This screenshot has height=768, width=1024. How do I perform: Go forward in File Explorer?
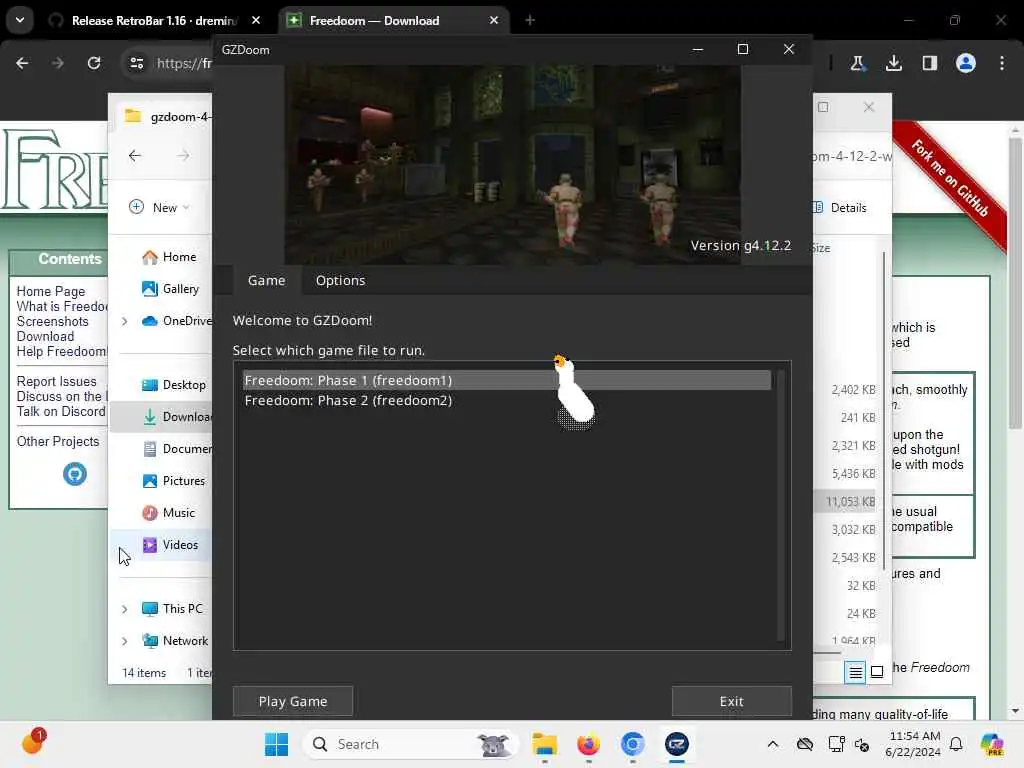tap(183, 155)
